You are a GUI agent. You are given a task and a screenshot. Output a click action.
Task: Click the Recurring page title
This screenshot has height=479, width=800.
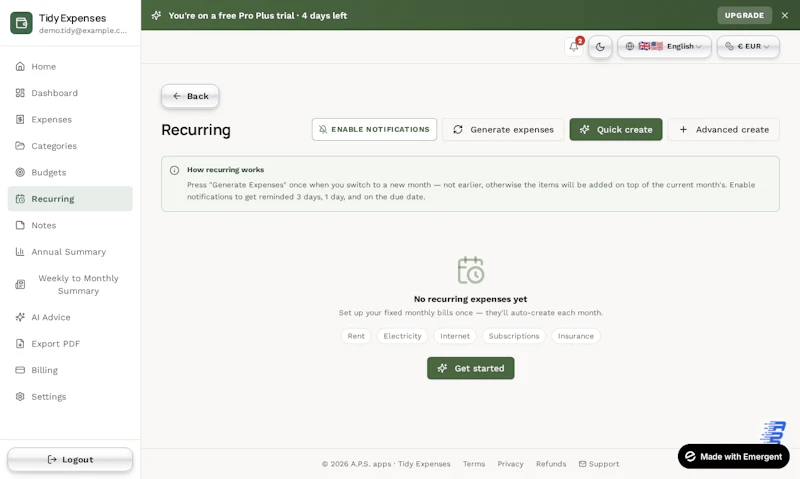click(196, 130)
